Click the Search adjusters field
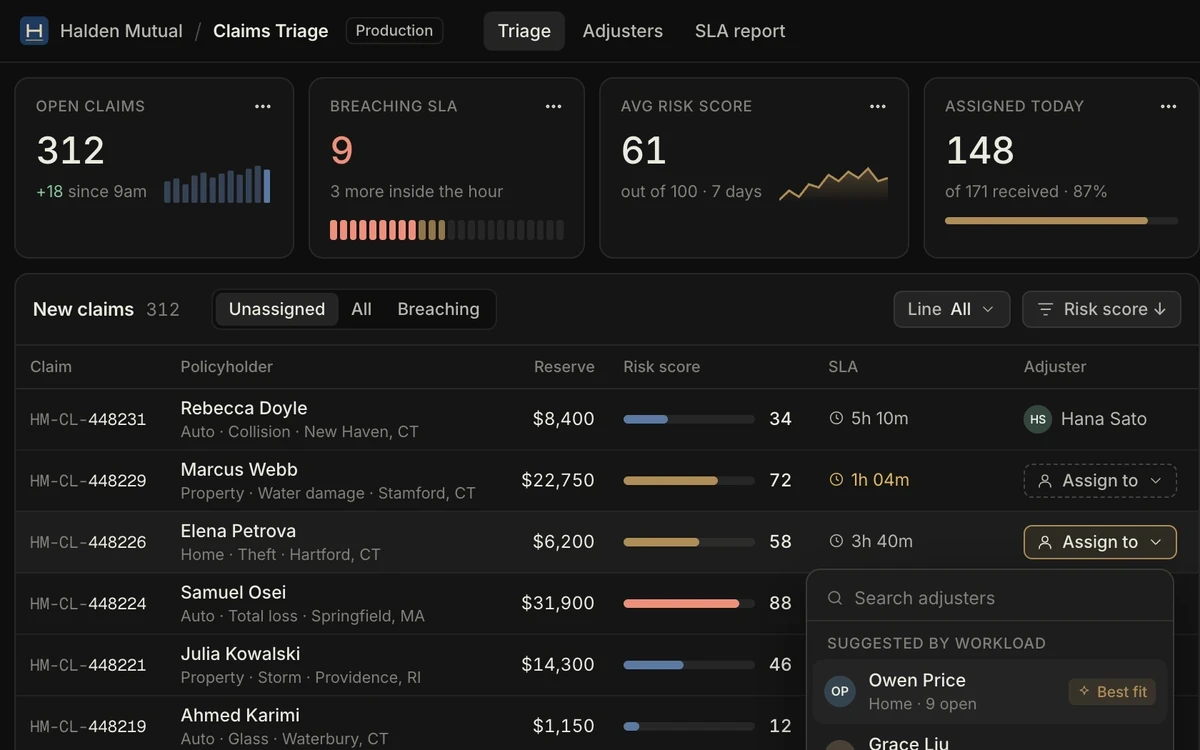Image resolution: width=1200 pixels, height=750 pixels. point(990,598)
